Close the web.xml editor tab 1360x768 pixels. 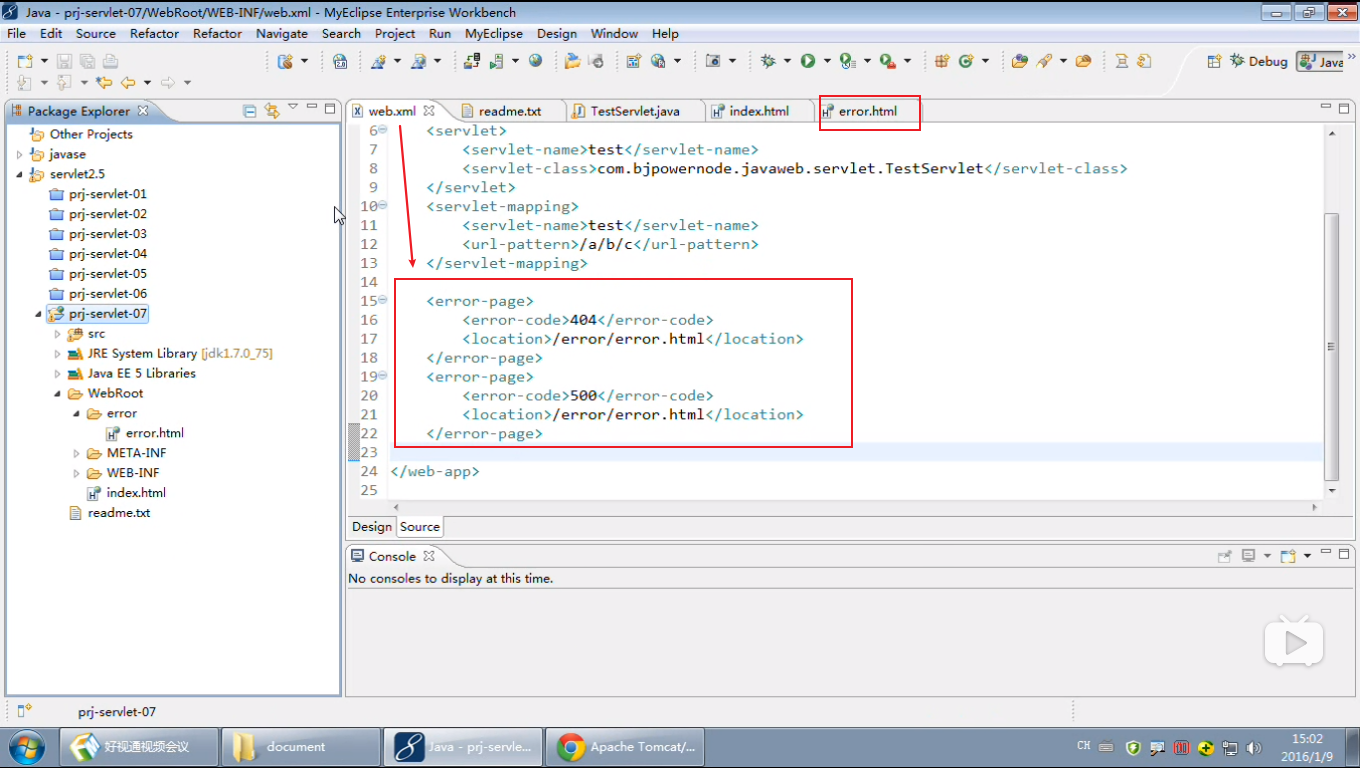(429, 111)
